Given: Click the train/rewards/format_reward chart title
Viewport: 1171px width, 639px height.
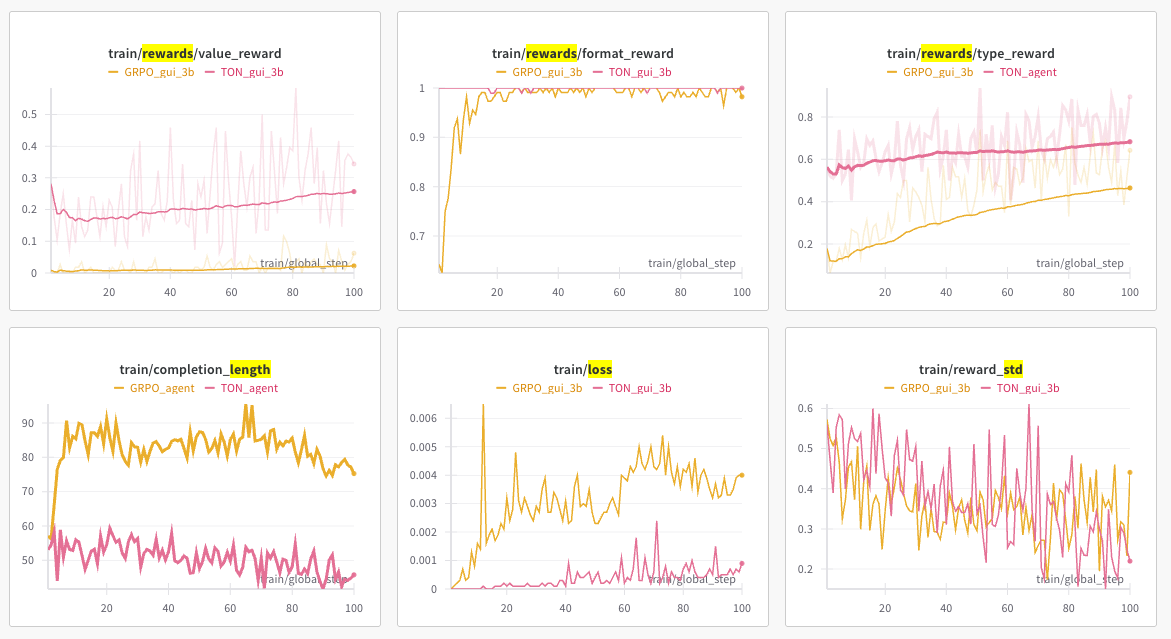Looking at the screenshot, I should click(x=582, y=54).
